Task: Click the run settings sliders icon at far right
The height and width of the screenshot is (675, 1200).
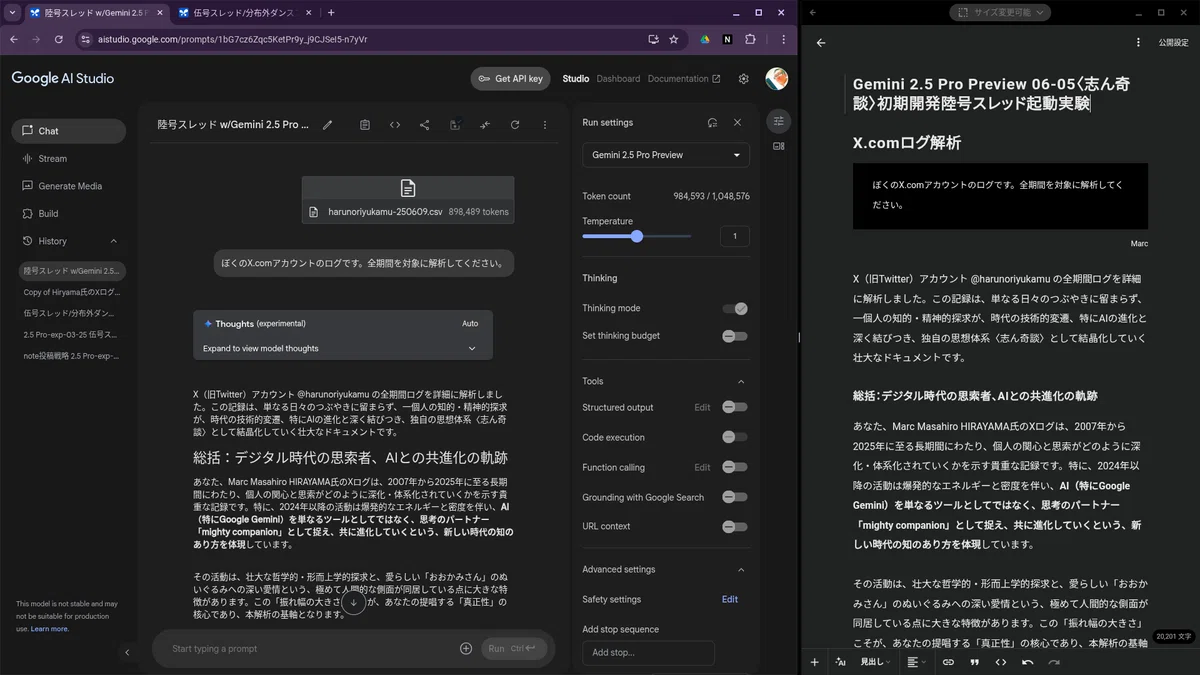Action: (x=779, y=121)
